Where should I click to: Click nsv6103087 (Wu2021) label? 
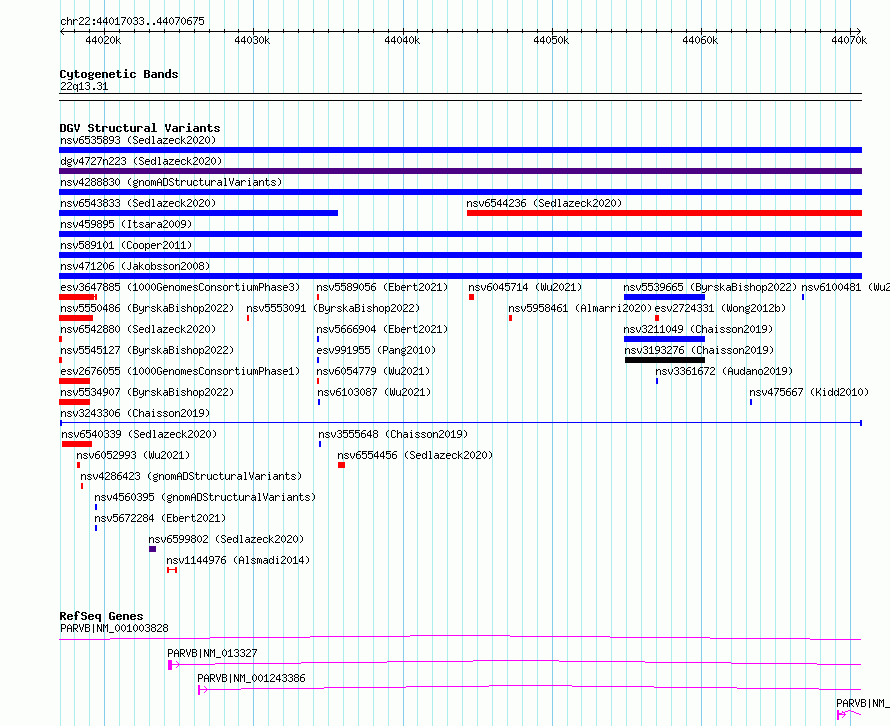pyautogui.click(x=374, y=392)
